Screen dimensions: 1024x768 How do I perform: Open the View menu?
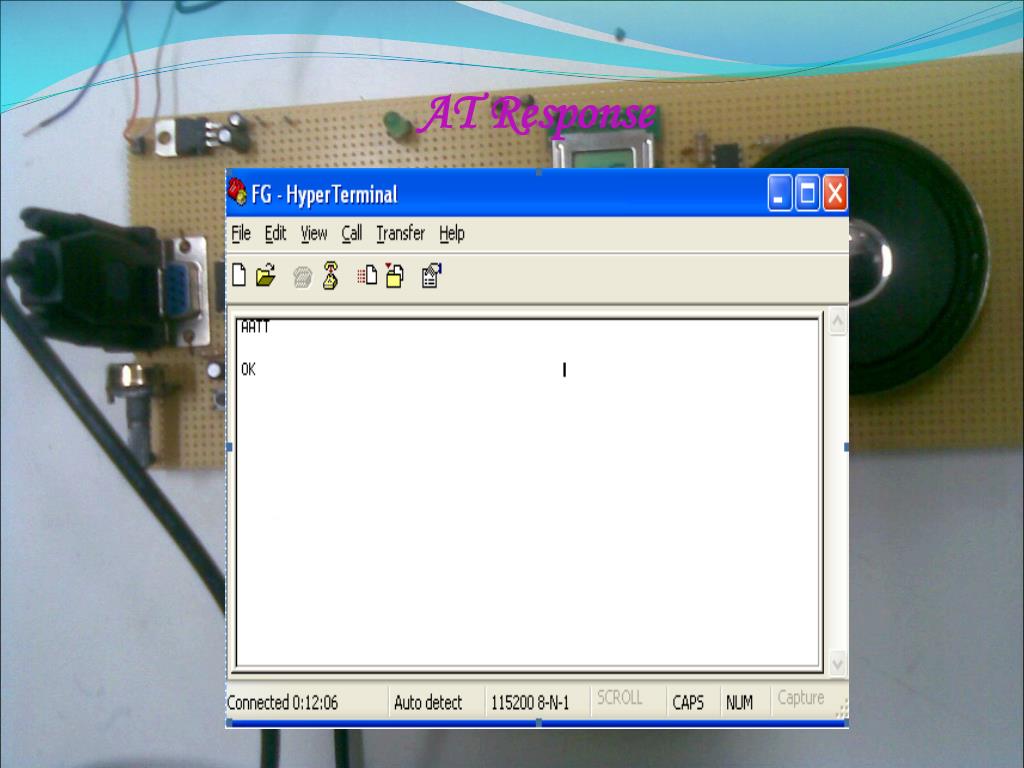[313, 233]
